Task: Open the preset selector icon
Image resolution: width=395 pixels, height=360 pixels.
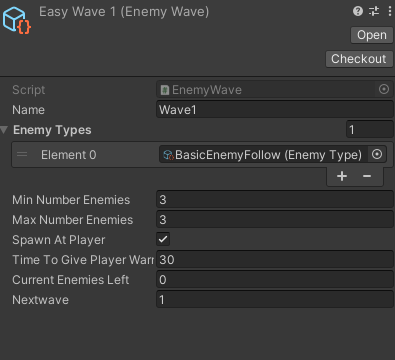Action: click(x=374, y=11)
